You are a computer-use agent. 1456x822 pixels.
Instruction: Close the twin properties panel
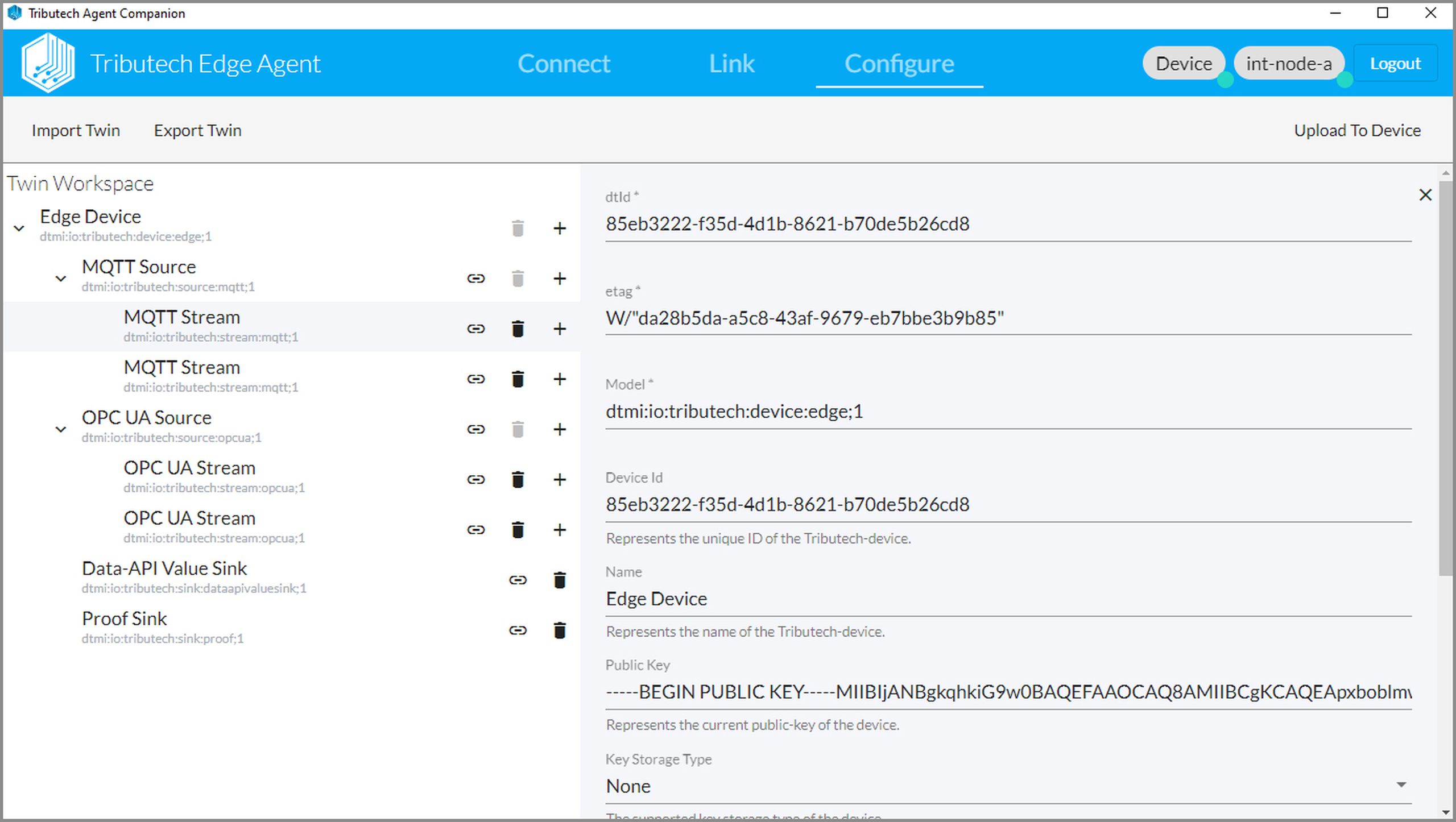tap(1425, 195)
